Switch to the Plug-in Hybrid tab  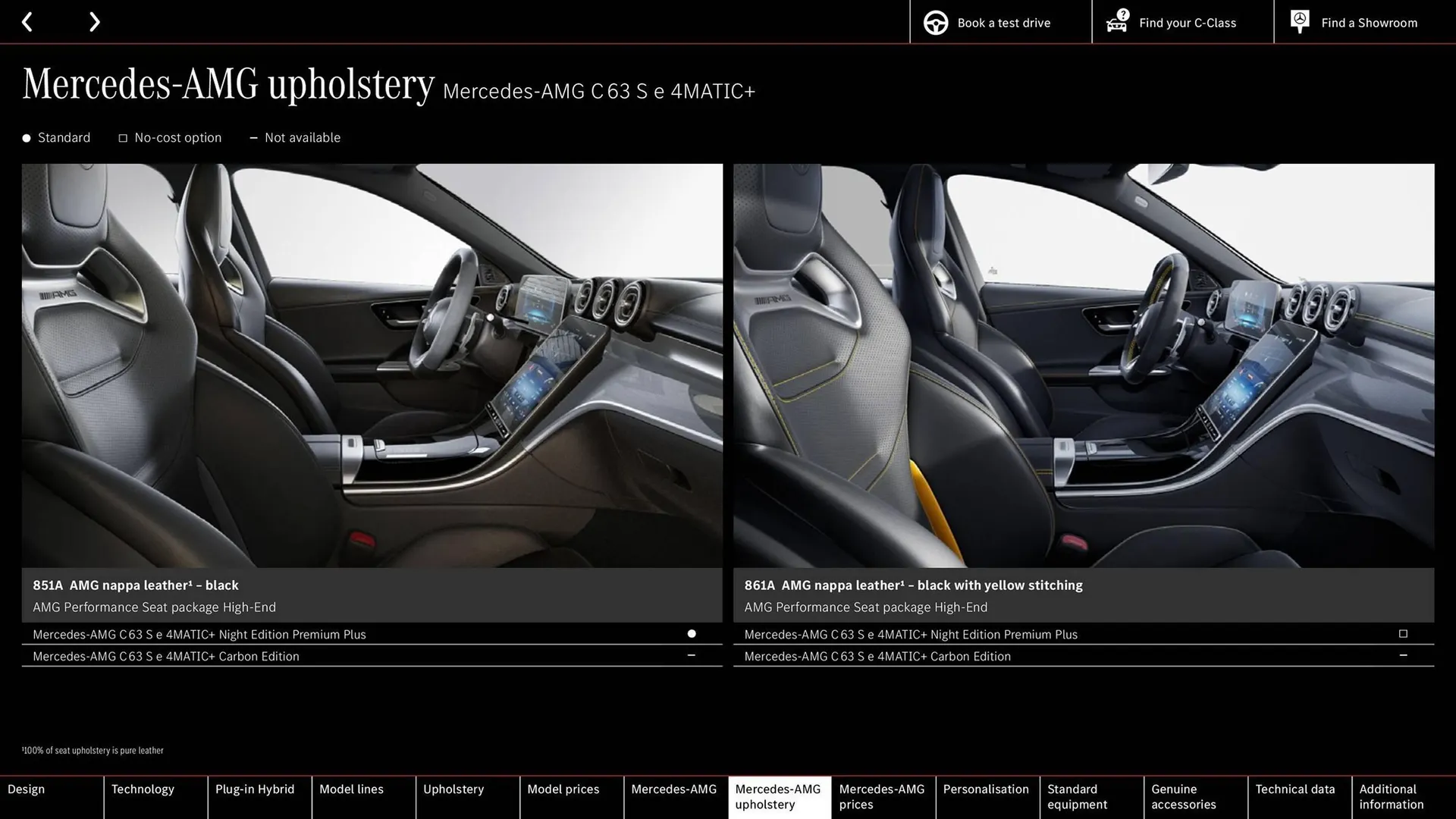tap(255, 789)
